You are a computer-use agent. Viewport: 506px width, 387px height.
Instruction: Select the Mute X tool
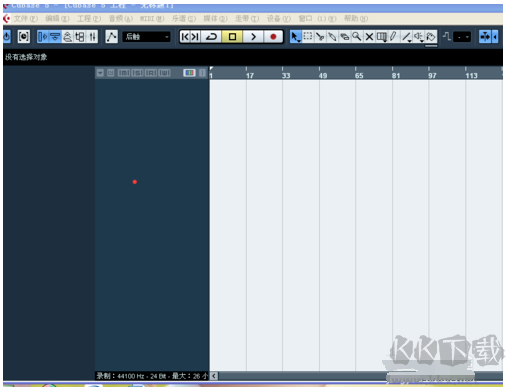369,36
